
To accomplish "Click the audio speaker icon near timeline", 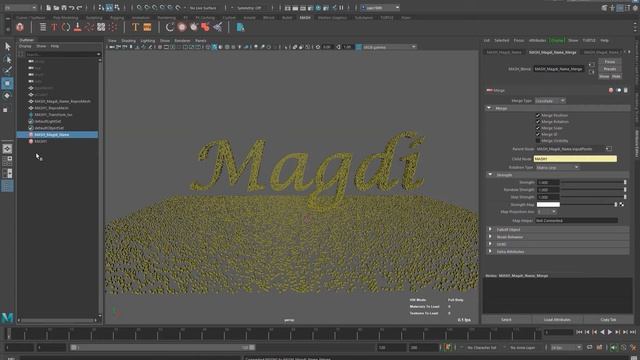I will click(613, 348).
